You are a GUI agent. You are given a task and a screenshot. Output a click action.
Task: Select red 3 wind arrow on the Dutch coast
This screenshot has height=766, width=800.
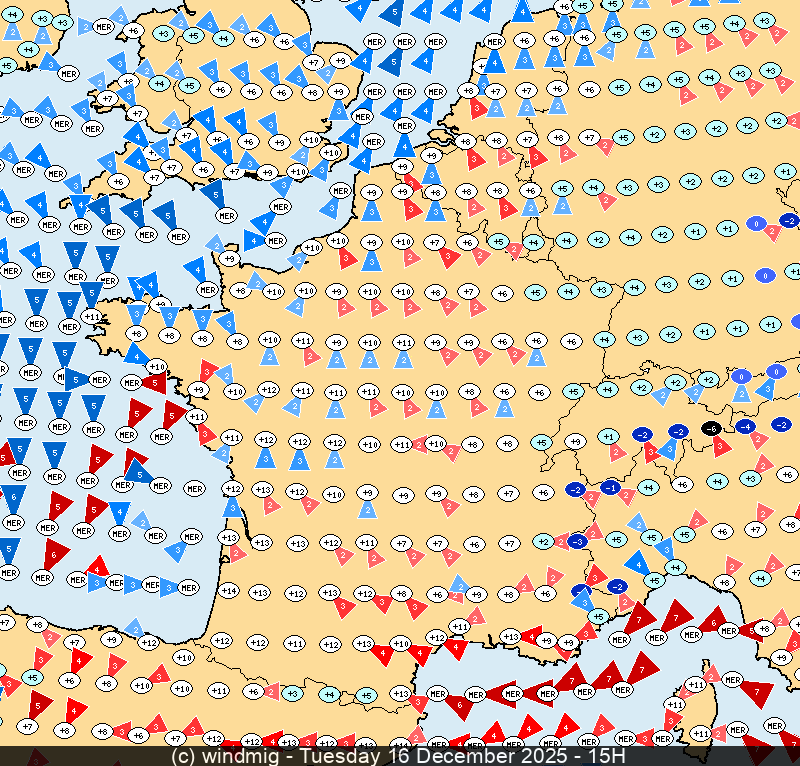point(478,107)
